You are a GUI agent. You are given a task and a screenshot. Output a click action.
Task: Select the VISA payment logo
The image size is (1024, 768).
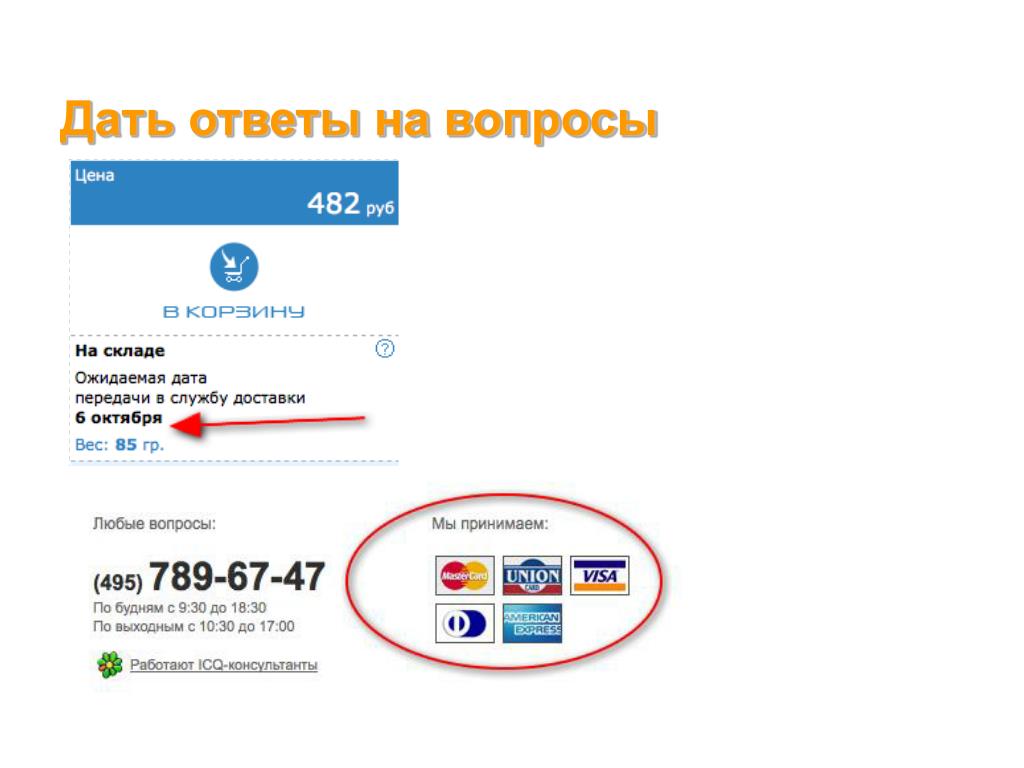click(600, 575)
